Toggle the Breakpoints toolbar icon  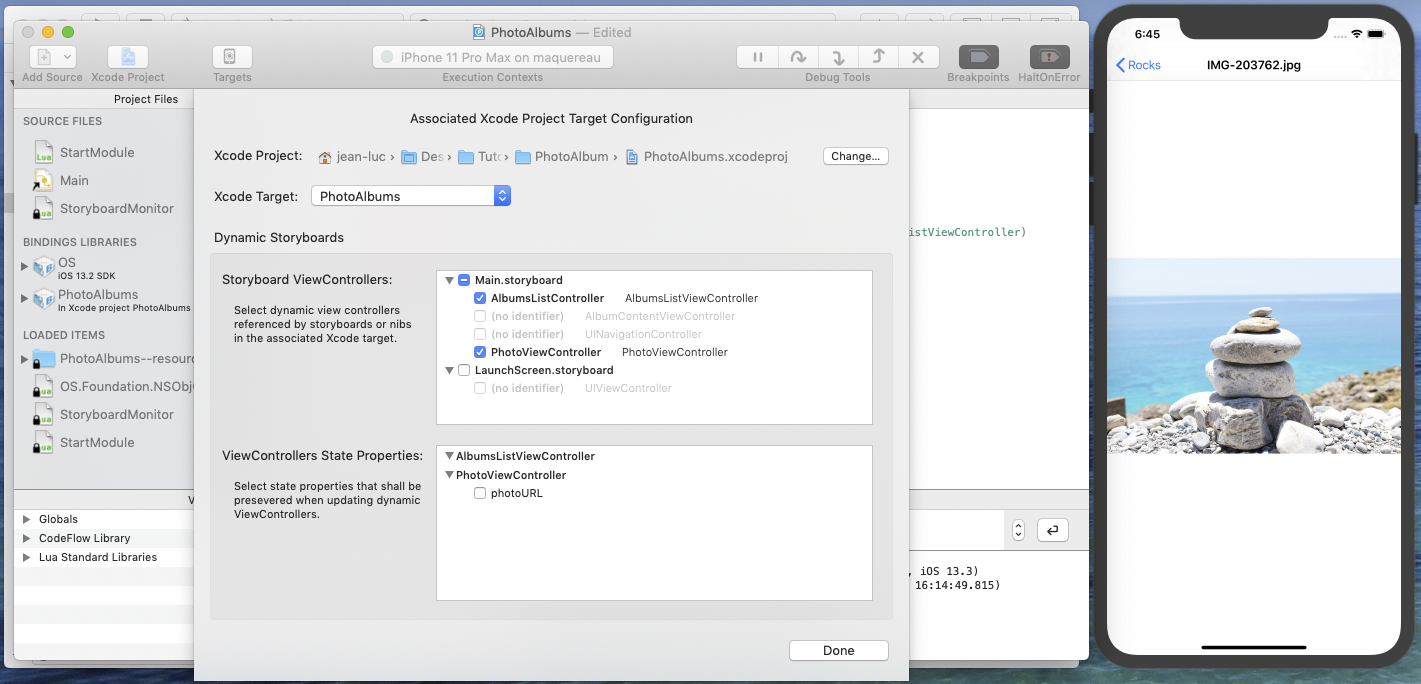coord(978,57)
